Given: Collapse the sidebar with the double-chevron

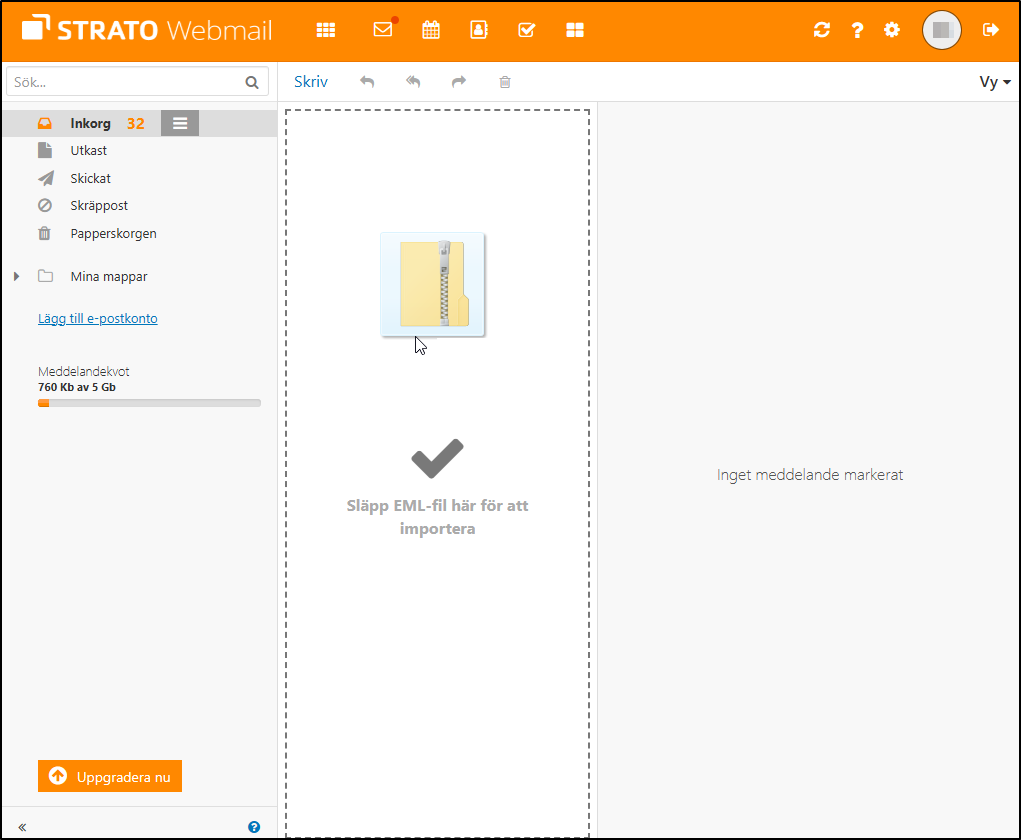Looking at the screenshot, I should (x=22, y=826).
